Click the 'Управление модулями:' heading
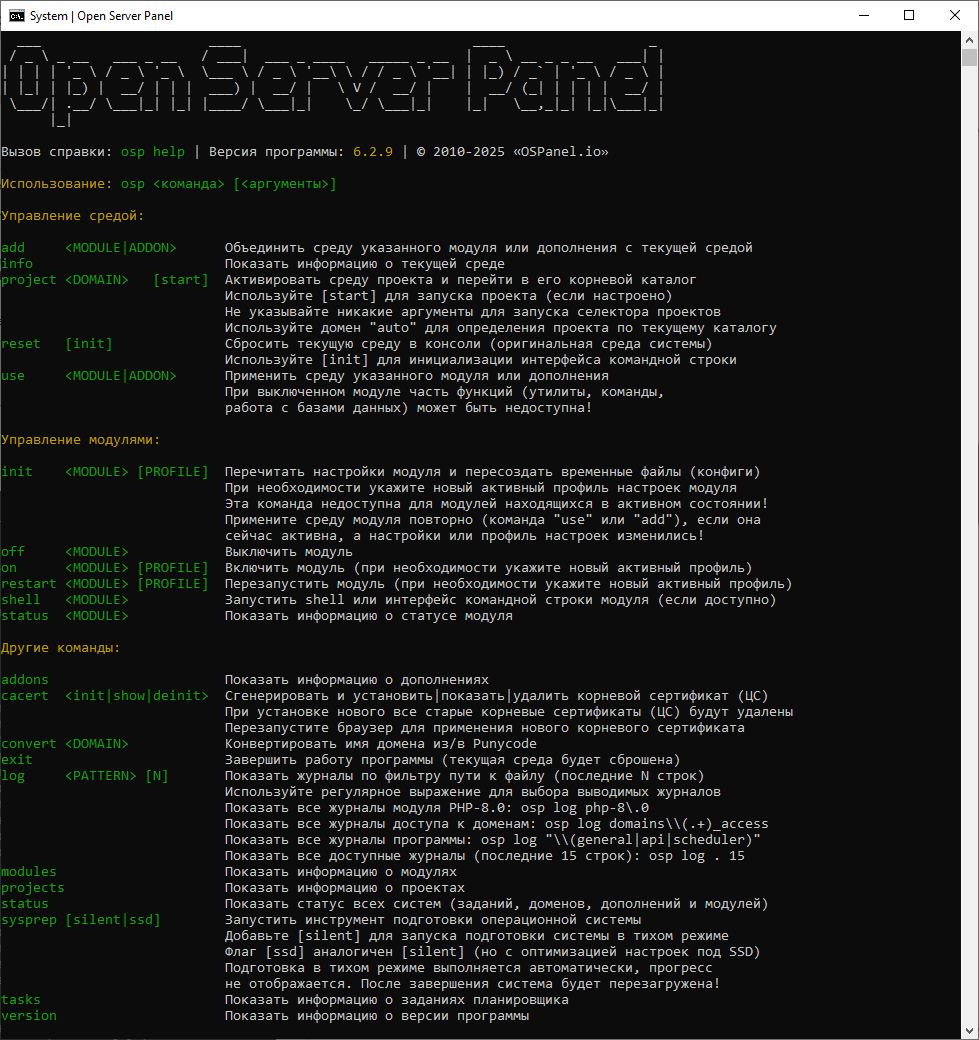Screen dimensions: 979x1040 tap(81, 440)
